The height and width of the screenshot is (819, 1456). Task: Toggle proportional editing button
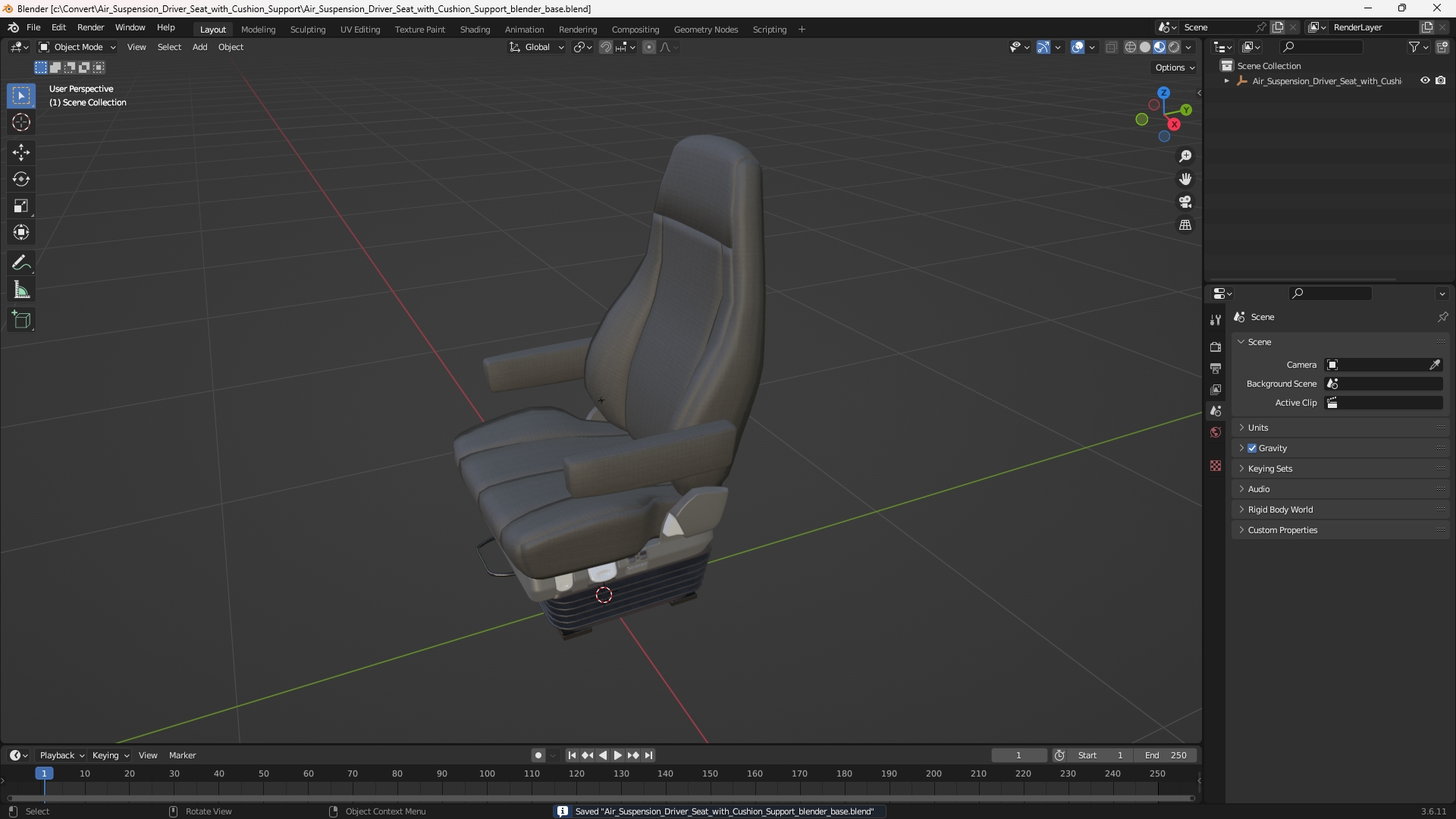point(649,47)
